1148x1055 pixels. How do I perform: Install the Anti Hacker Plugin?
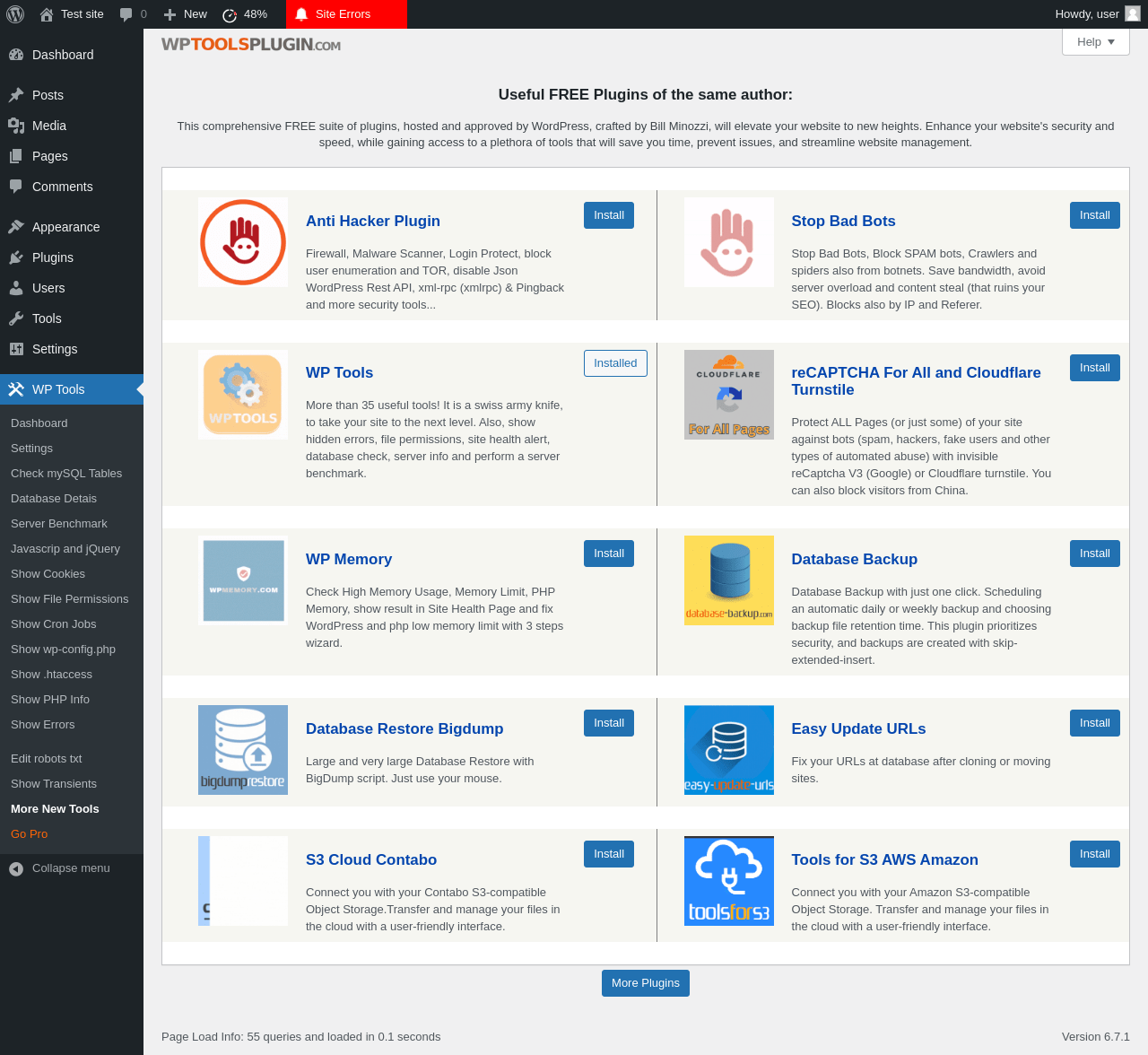[x=609, y=215]
